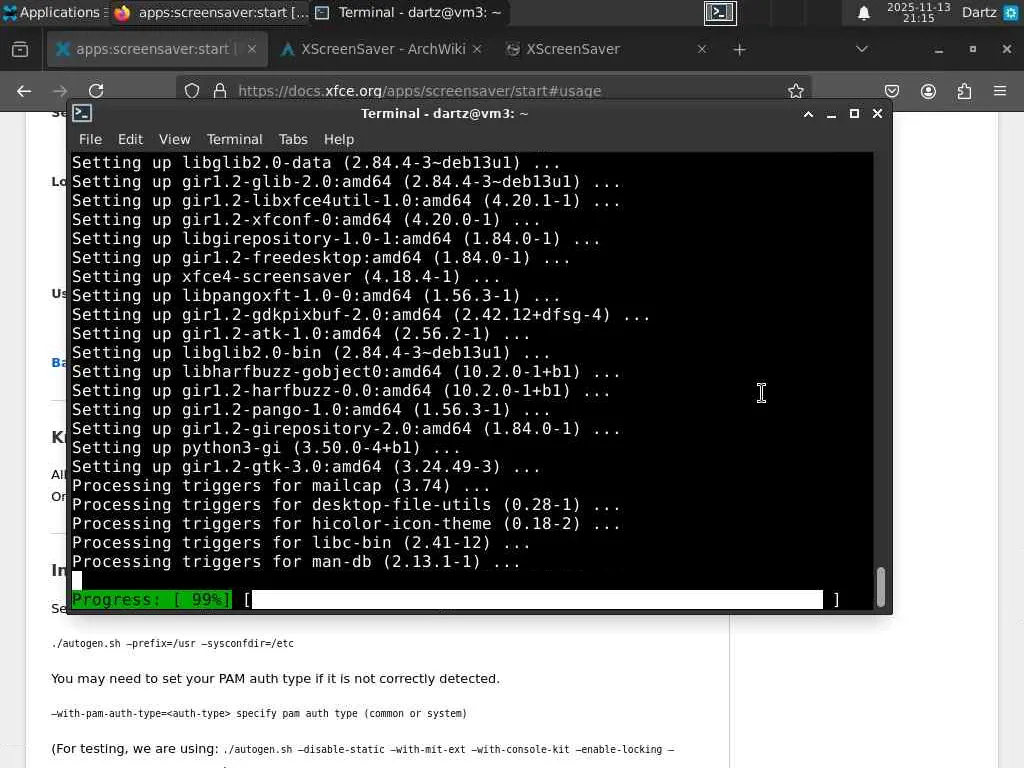Click the Terminal vertical scrollbar thumb
This screenshot has height=768, width=1024.
880,586
